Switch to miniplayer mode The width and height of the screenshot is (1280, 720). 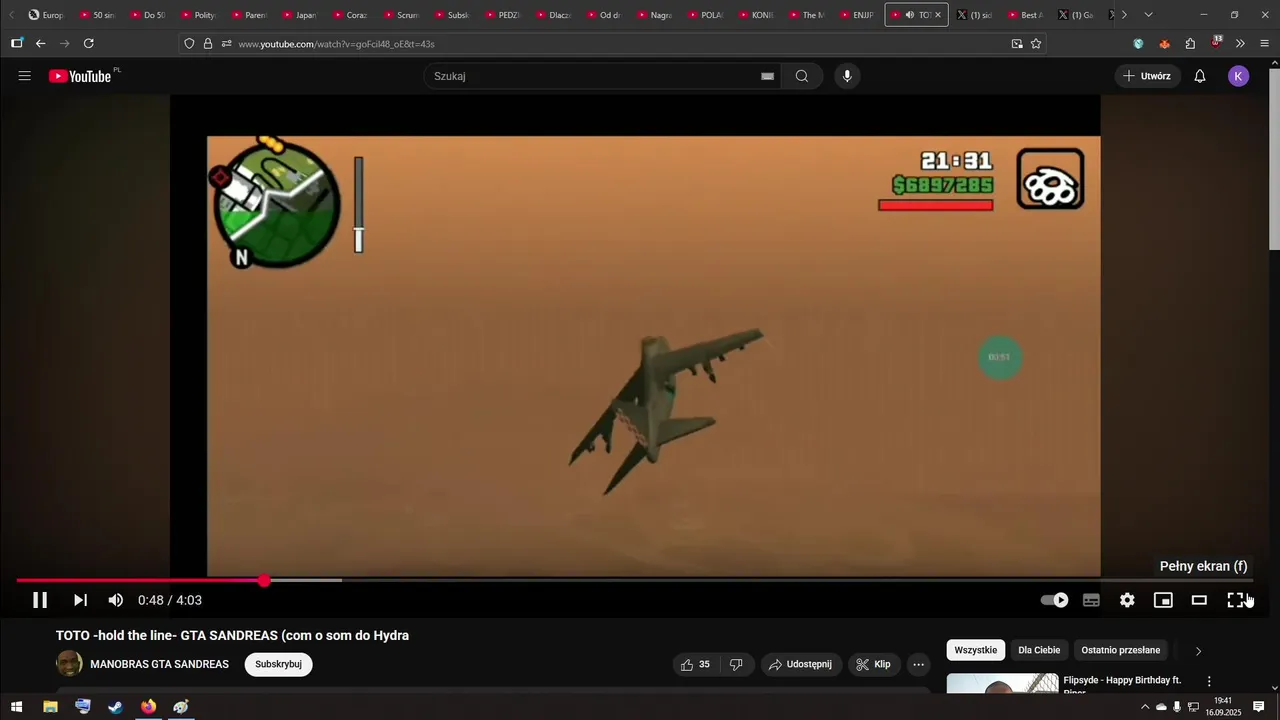[x=1163, y=600]
